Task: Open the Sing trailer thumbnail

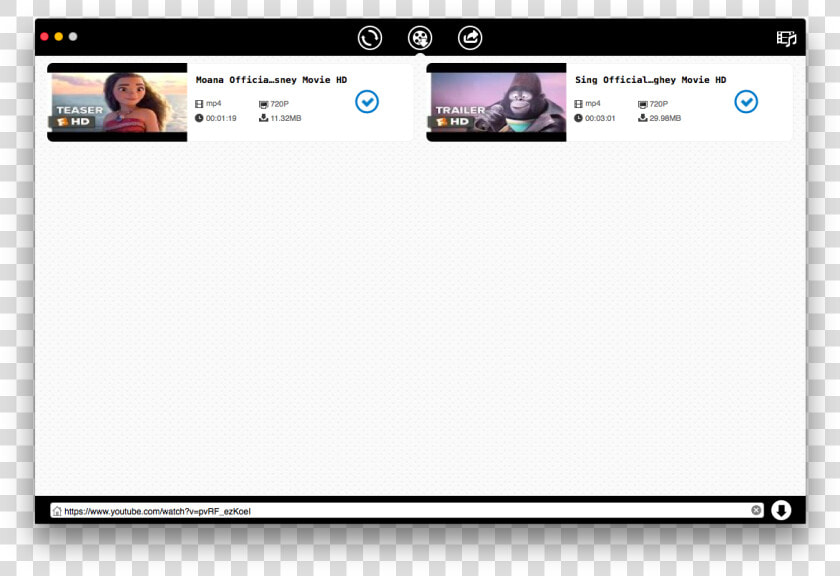Action: 497,102
